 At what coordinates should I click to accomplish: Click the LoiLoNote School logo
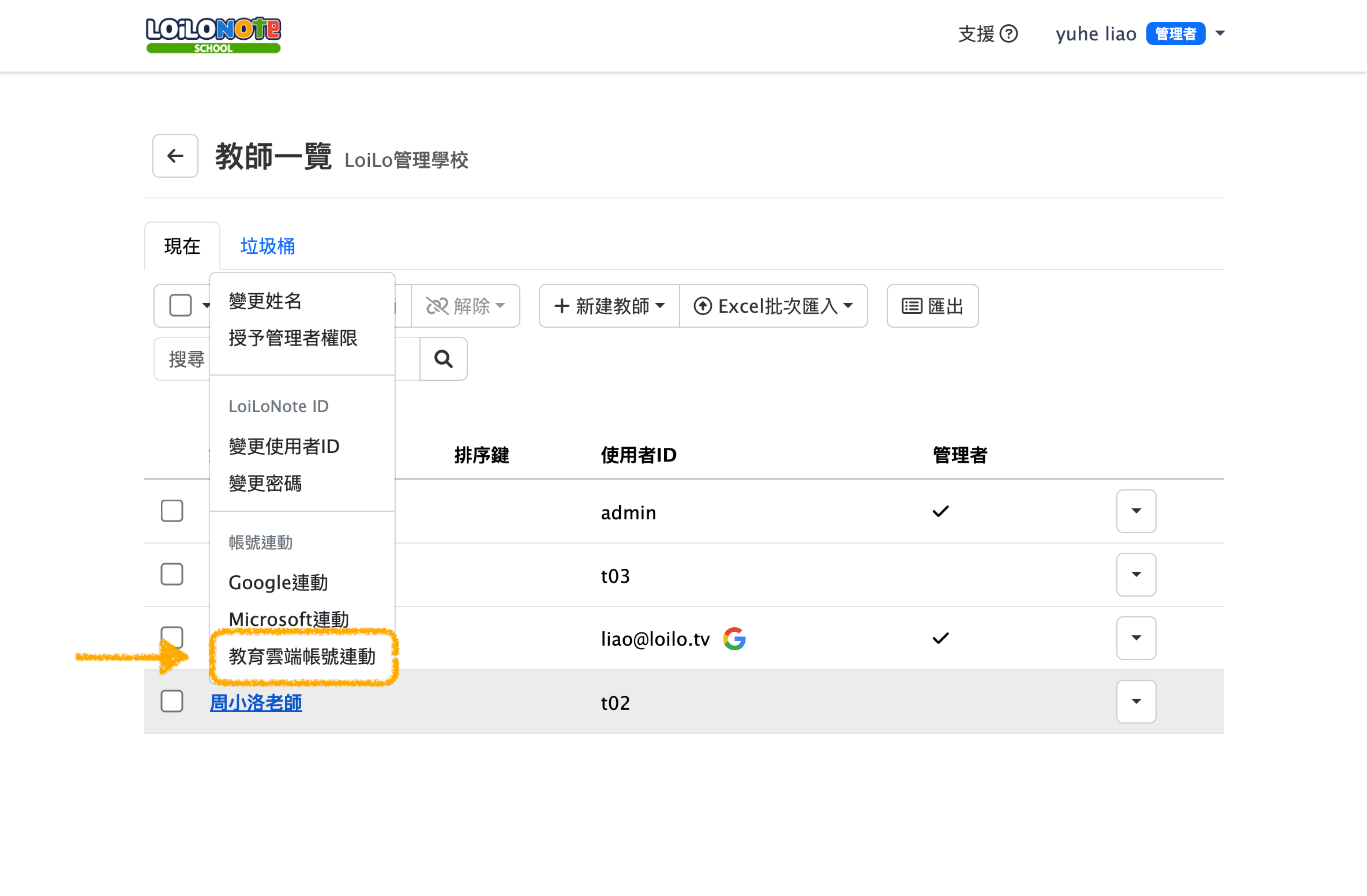213,35
